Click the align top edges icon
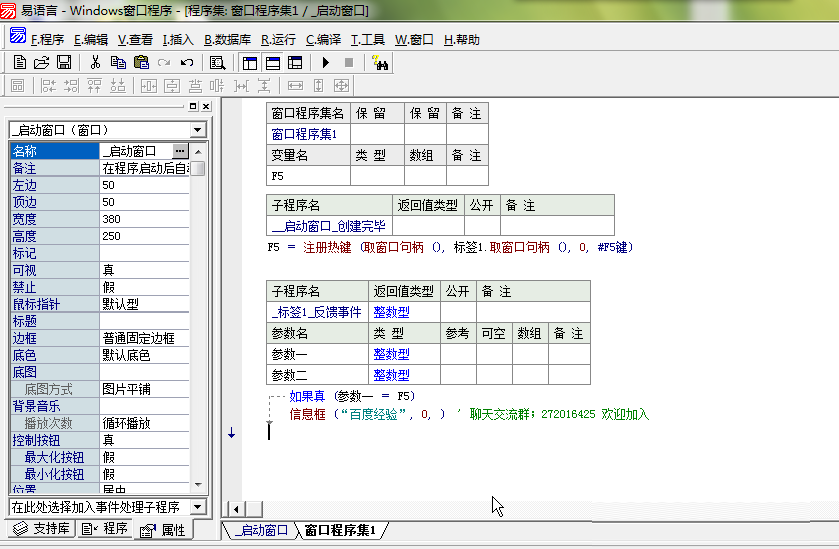The width and height of the screenshot is (839, 549). click(x=95, y=86)
